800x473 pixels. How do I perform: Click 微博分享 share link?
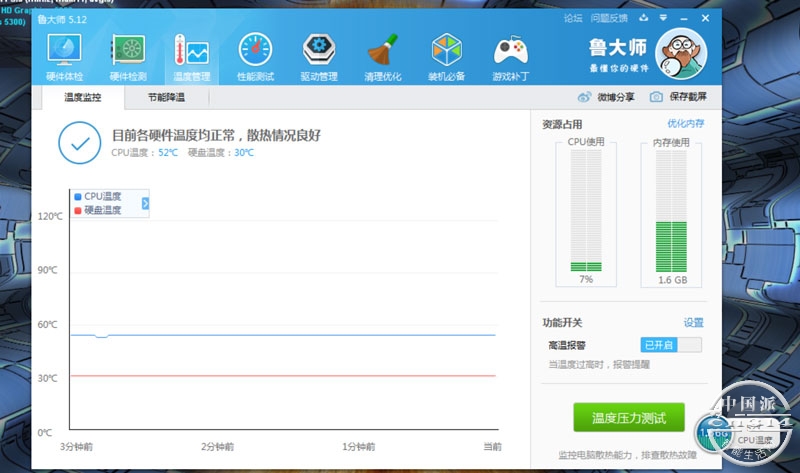616,96
